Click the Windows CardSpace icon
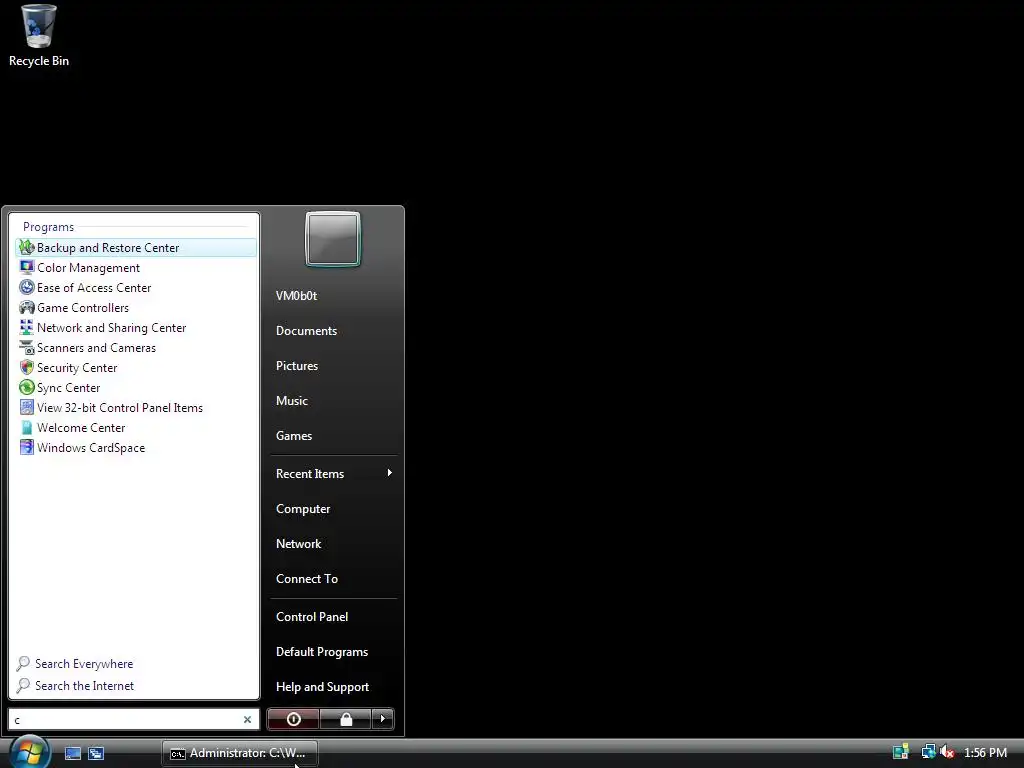 coord(27,447)
